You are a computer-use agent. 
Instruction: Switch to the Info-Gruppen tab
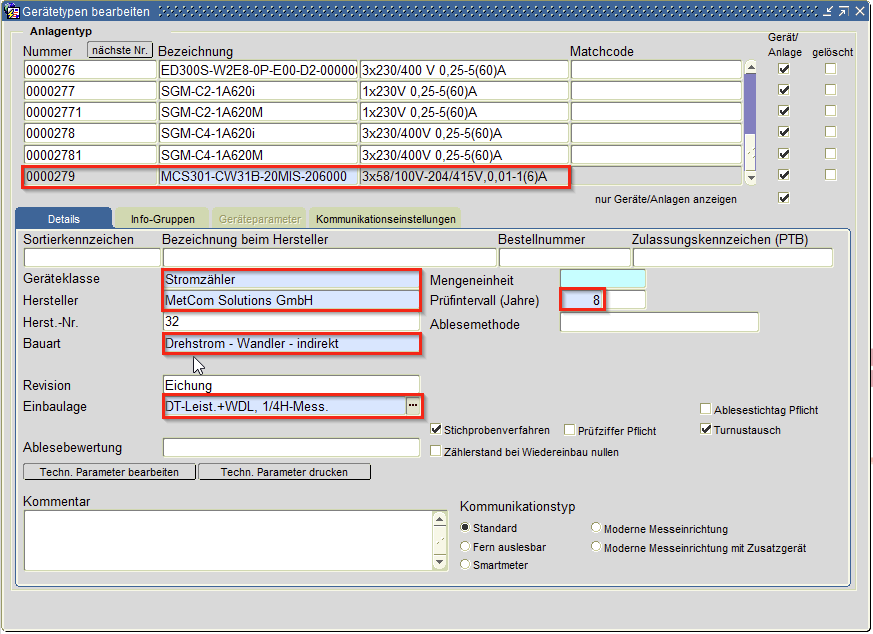click(162, 219)
